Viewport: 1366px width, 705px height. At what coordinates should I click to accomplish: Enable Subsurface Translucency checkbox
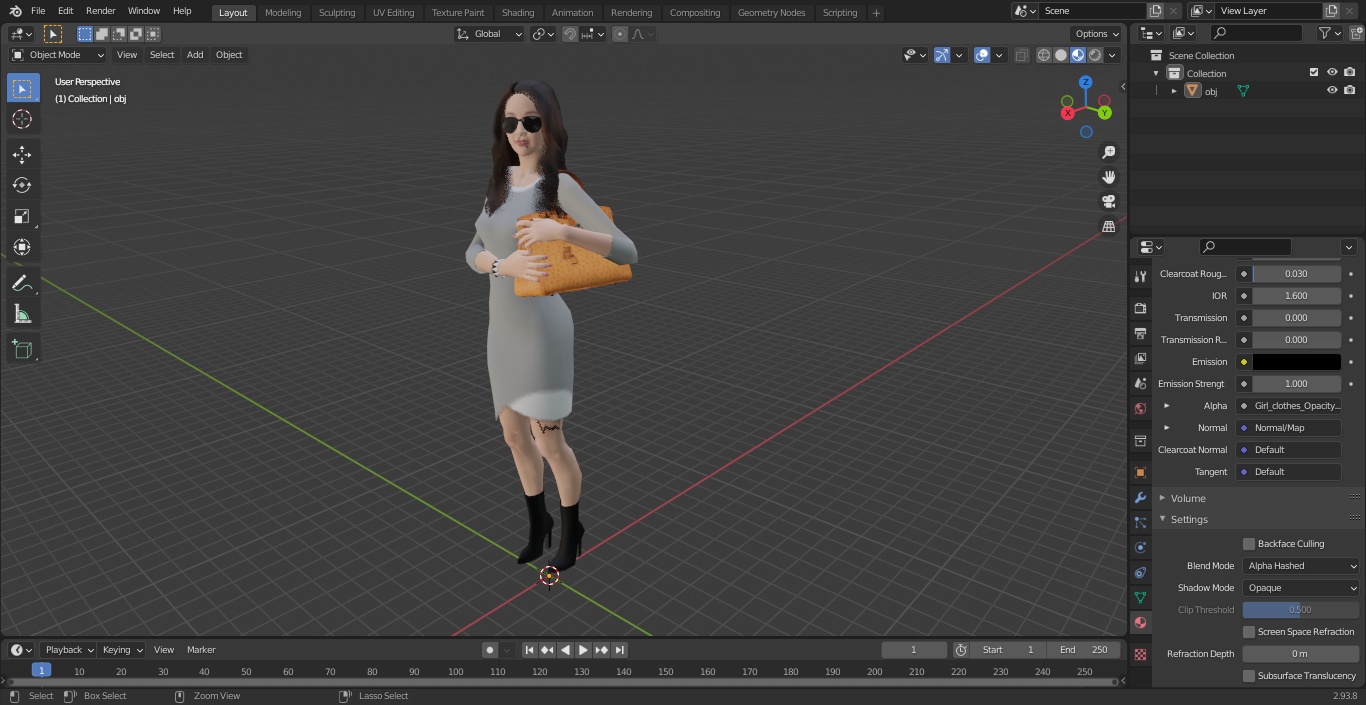click(1249, 676)
